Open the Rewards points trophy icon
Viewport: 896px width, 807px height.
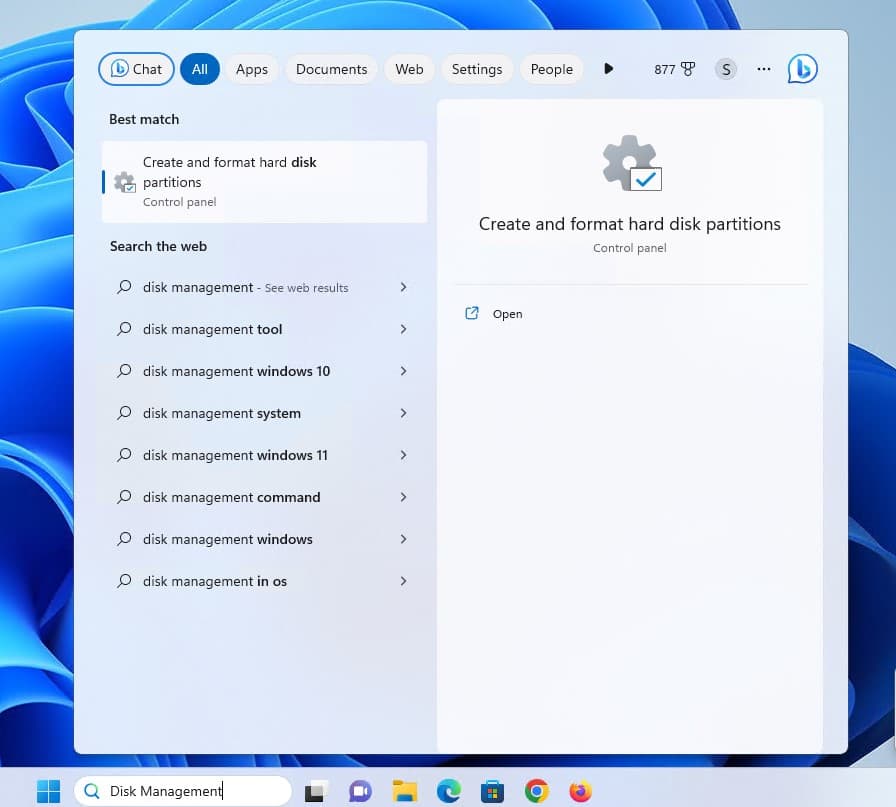click(687, 69)
